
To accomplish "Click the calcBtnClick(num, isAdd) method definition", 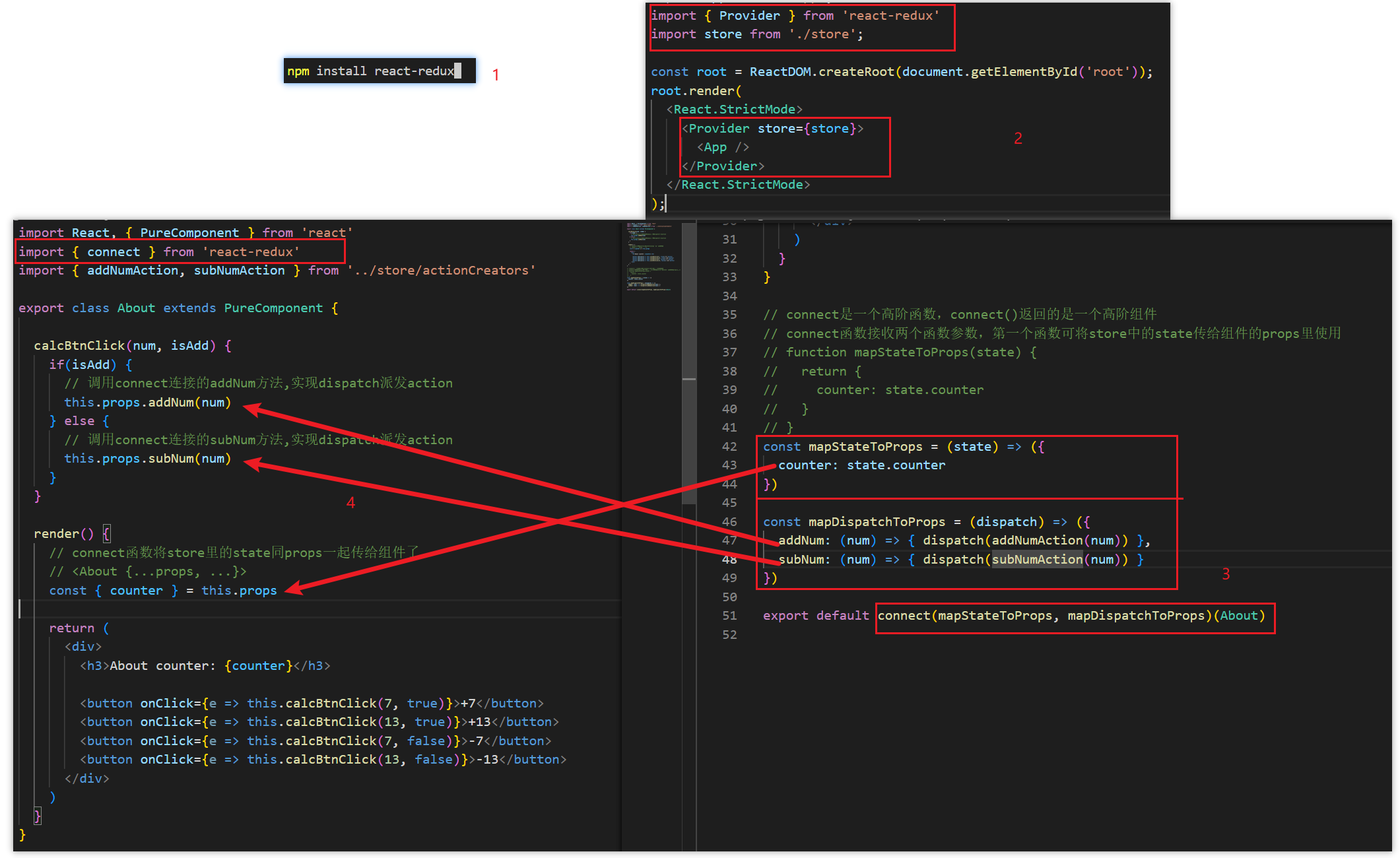I will [x=133, y=345].
